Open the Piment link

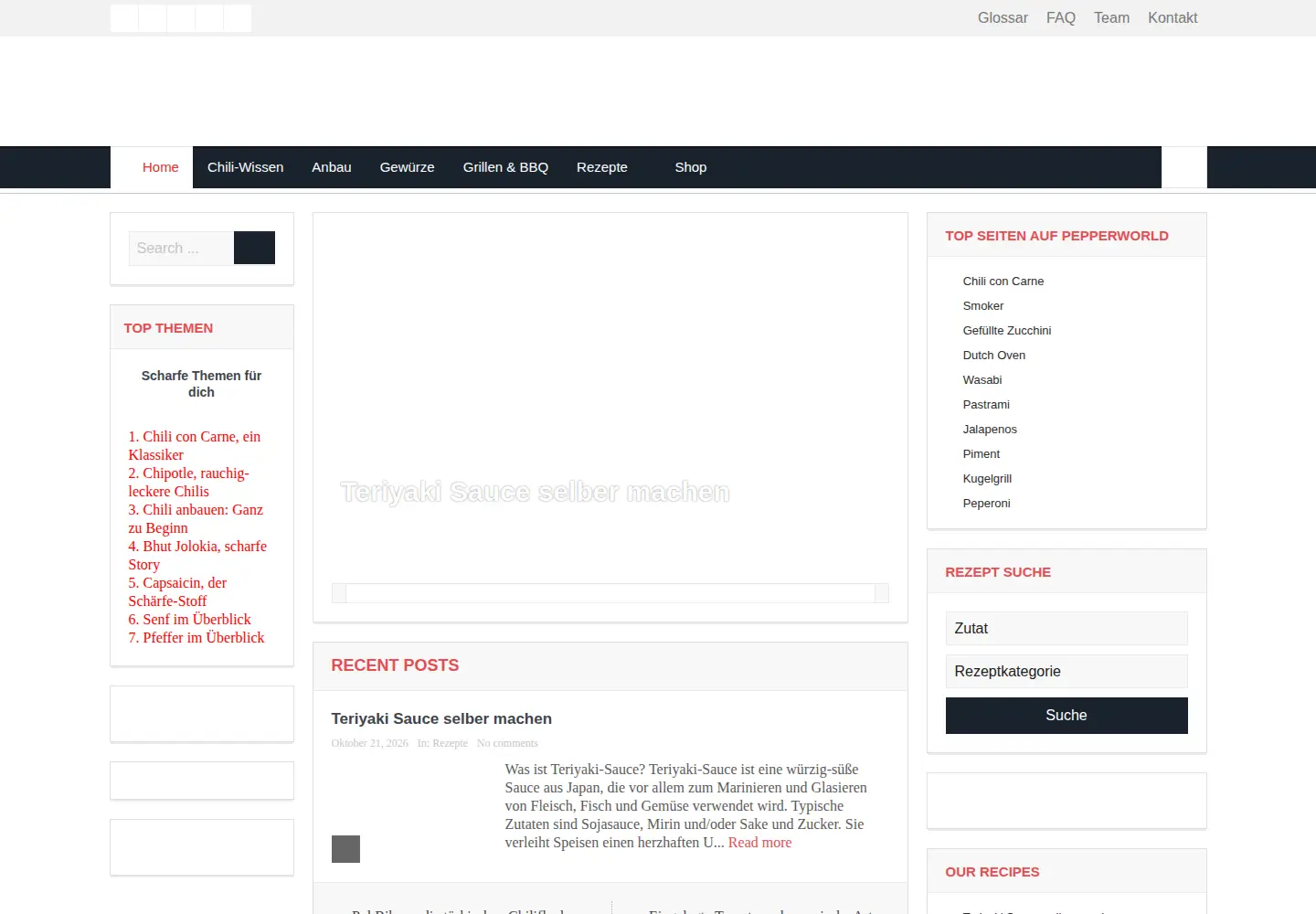[981, 454]
